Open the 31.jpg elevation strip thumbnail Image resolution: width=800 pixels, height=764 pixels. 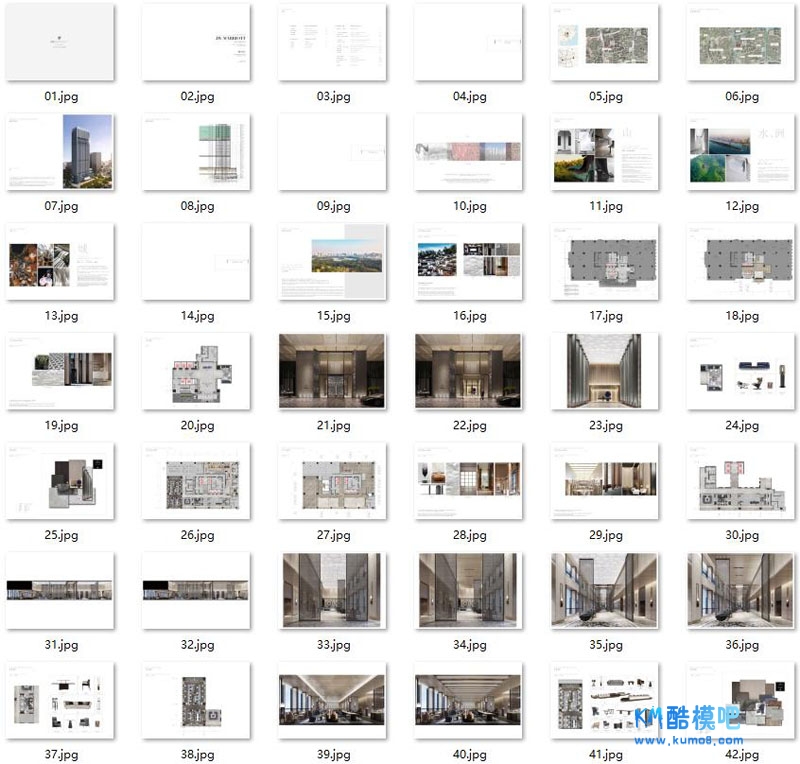pos(60,590)
